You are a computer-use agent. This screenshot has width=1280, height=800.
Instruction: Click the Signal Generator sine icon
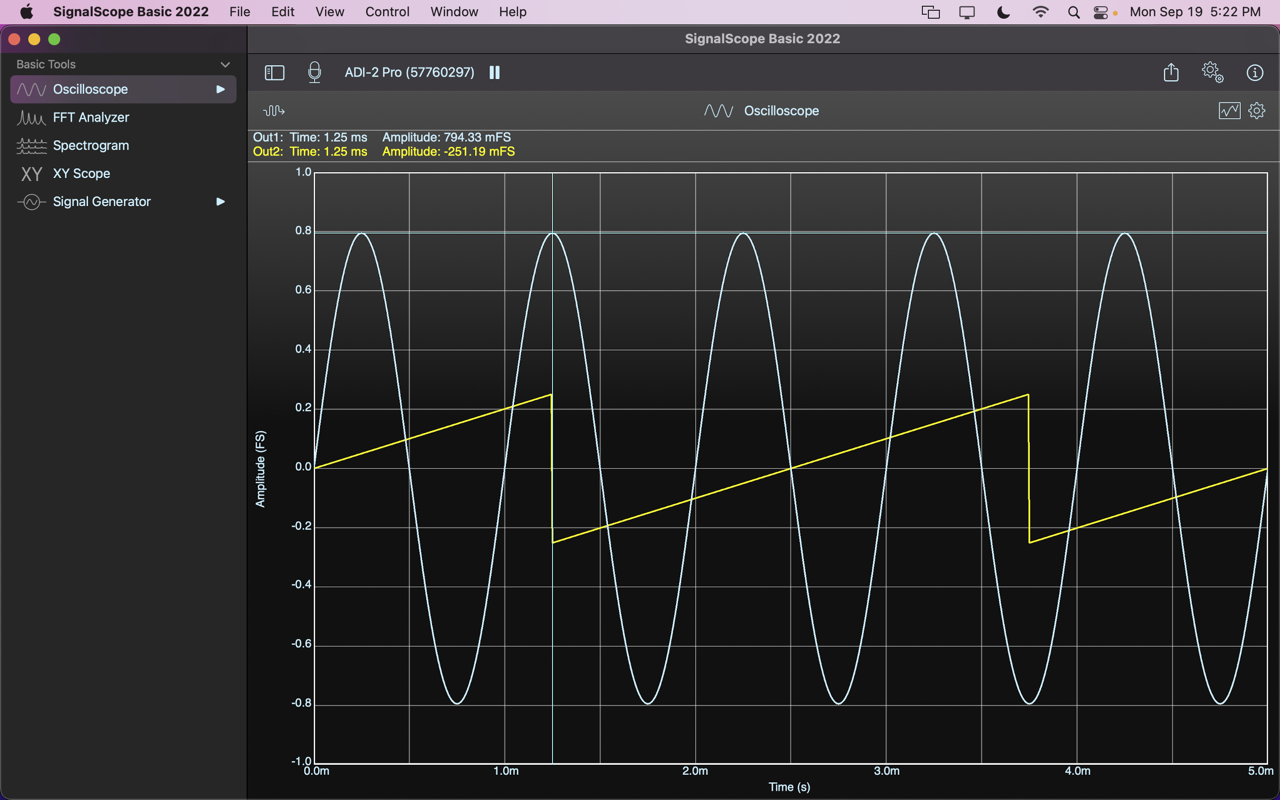point(31,201)
